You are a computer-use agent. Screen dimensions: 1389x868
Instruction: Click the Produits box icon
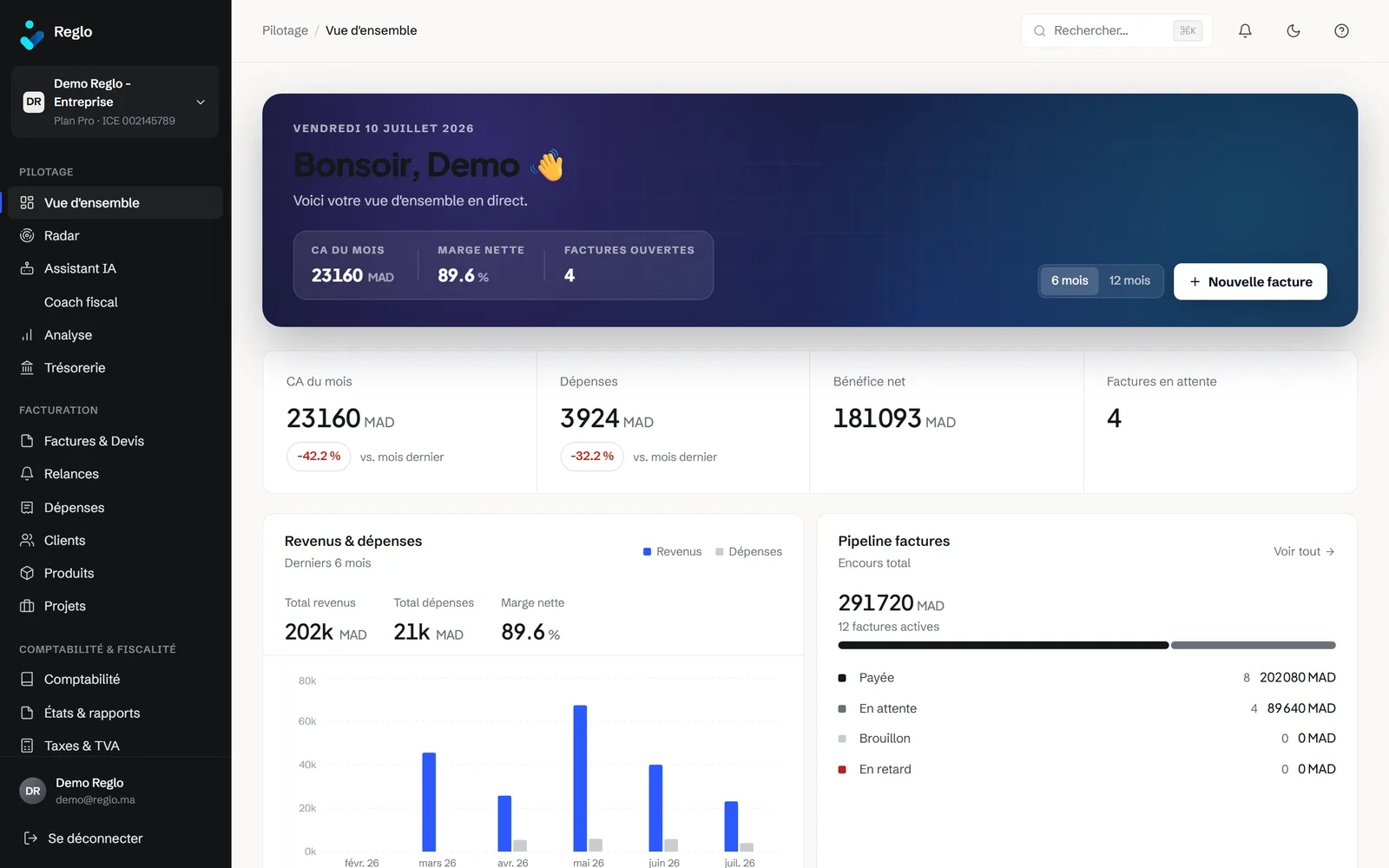(27, 573)
